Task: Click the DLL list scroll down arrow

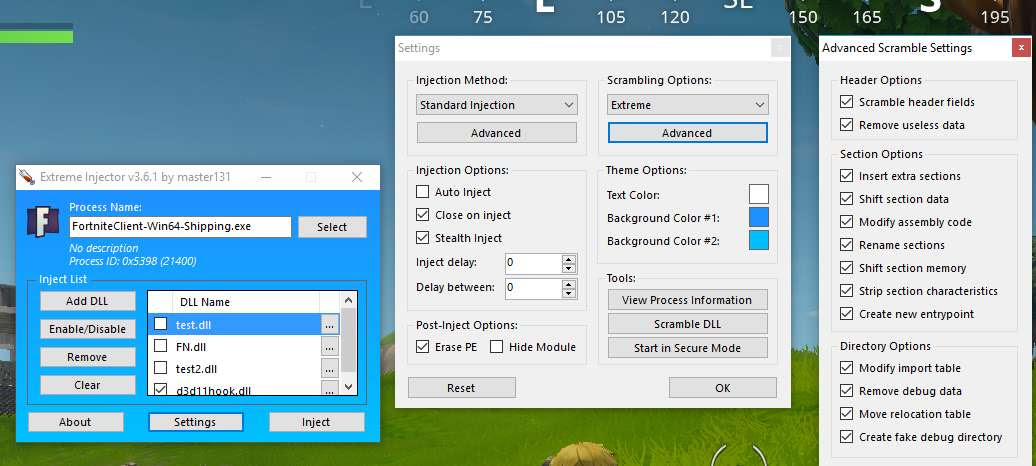Action: click(x=350, y=387)
